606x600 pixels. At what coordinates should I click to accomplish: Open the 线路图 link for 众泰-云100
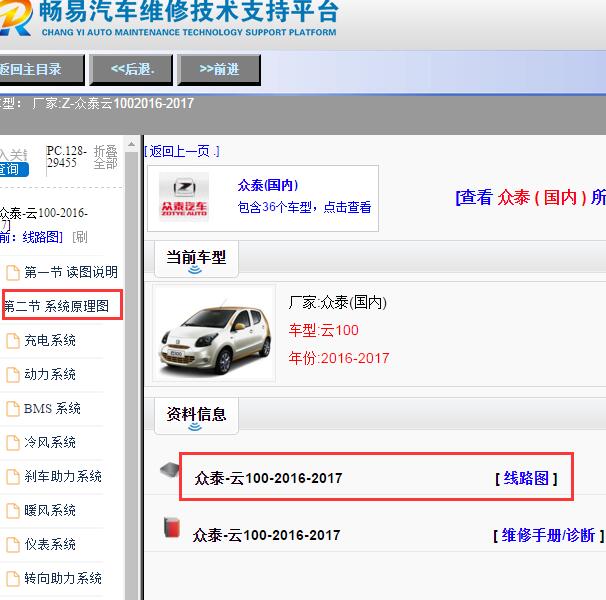point(526,479)
